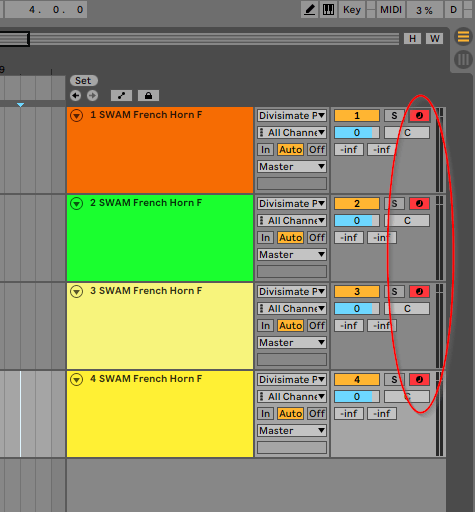Open track 2 Master output dropdown
This screenshot has width=475, height=512.
tap(292, 255)
